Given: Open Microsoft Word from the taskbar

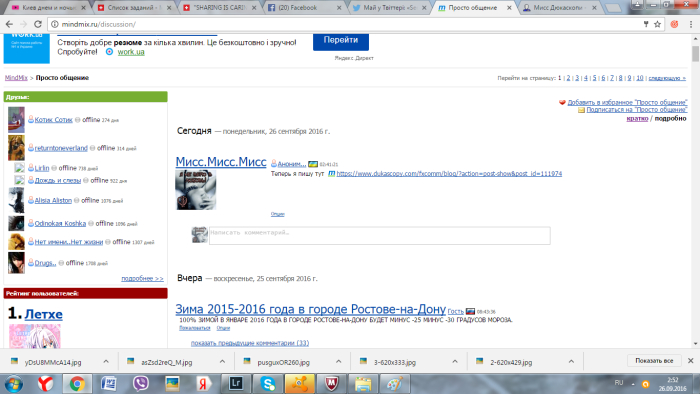Looking at the screenshot, I should coord(109,383).
